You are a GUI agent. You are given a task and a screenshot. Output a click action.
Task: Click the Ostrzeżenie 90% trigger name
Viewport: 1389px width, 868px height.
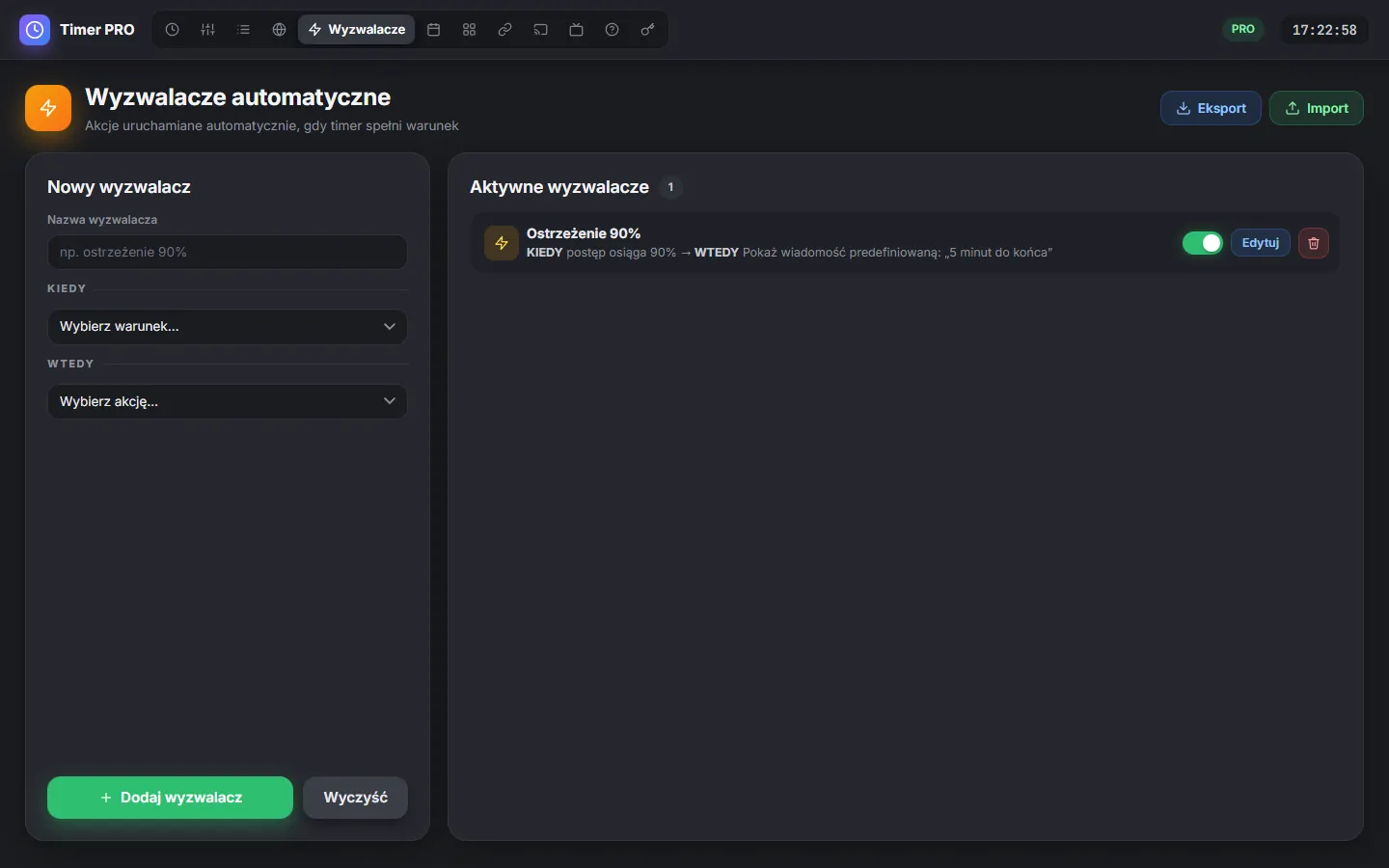[584, 233]
